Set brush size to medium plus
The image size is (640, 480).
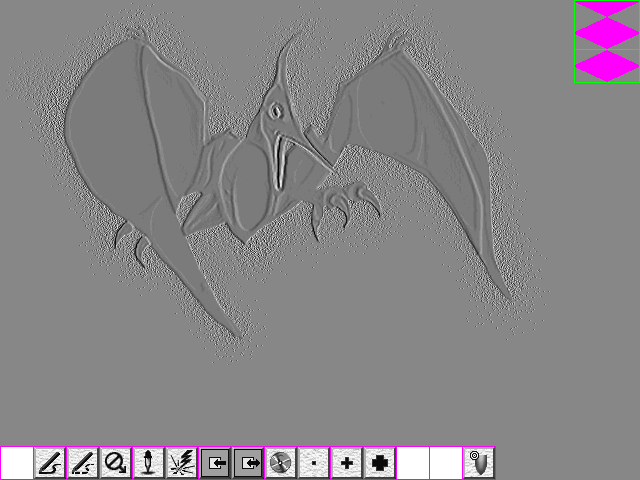[347, 463]
